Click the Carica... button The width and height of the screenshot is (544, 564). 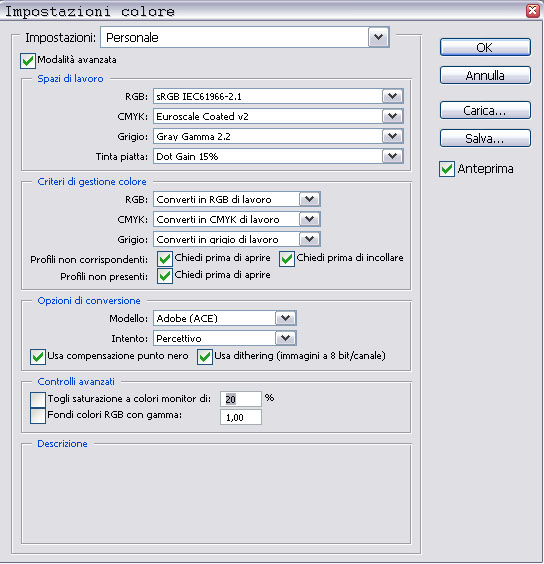[x=485, y=110]
